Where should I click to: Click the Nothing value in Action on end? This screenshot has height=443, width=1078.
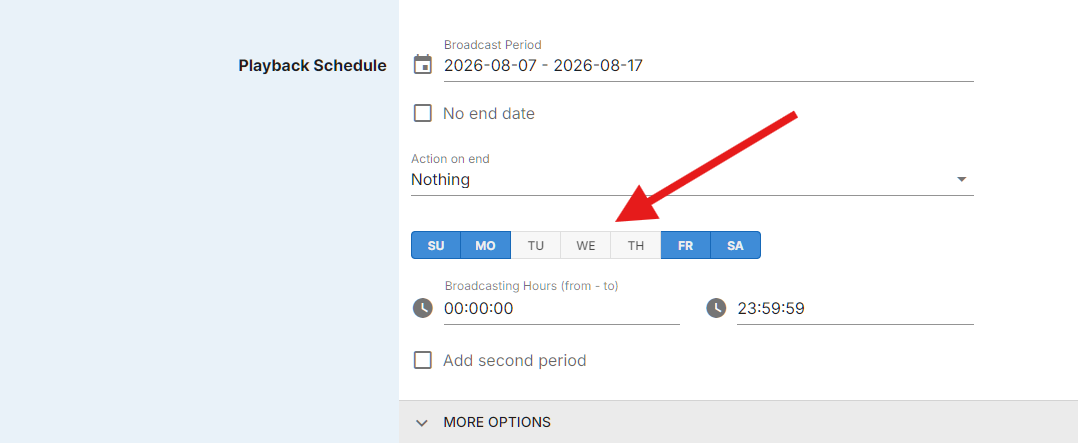click(x=441, y=180)
